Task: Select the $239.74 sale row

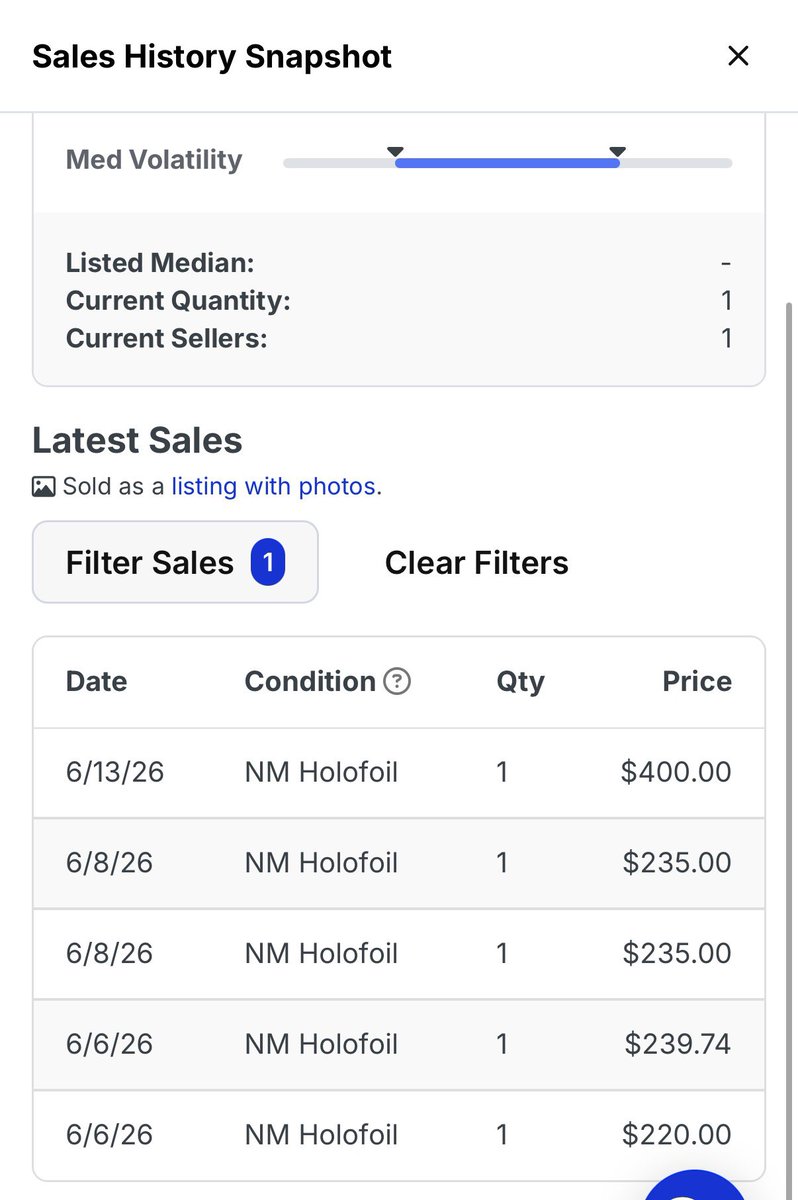Action: coord(399,1044)
